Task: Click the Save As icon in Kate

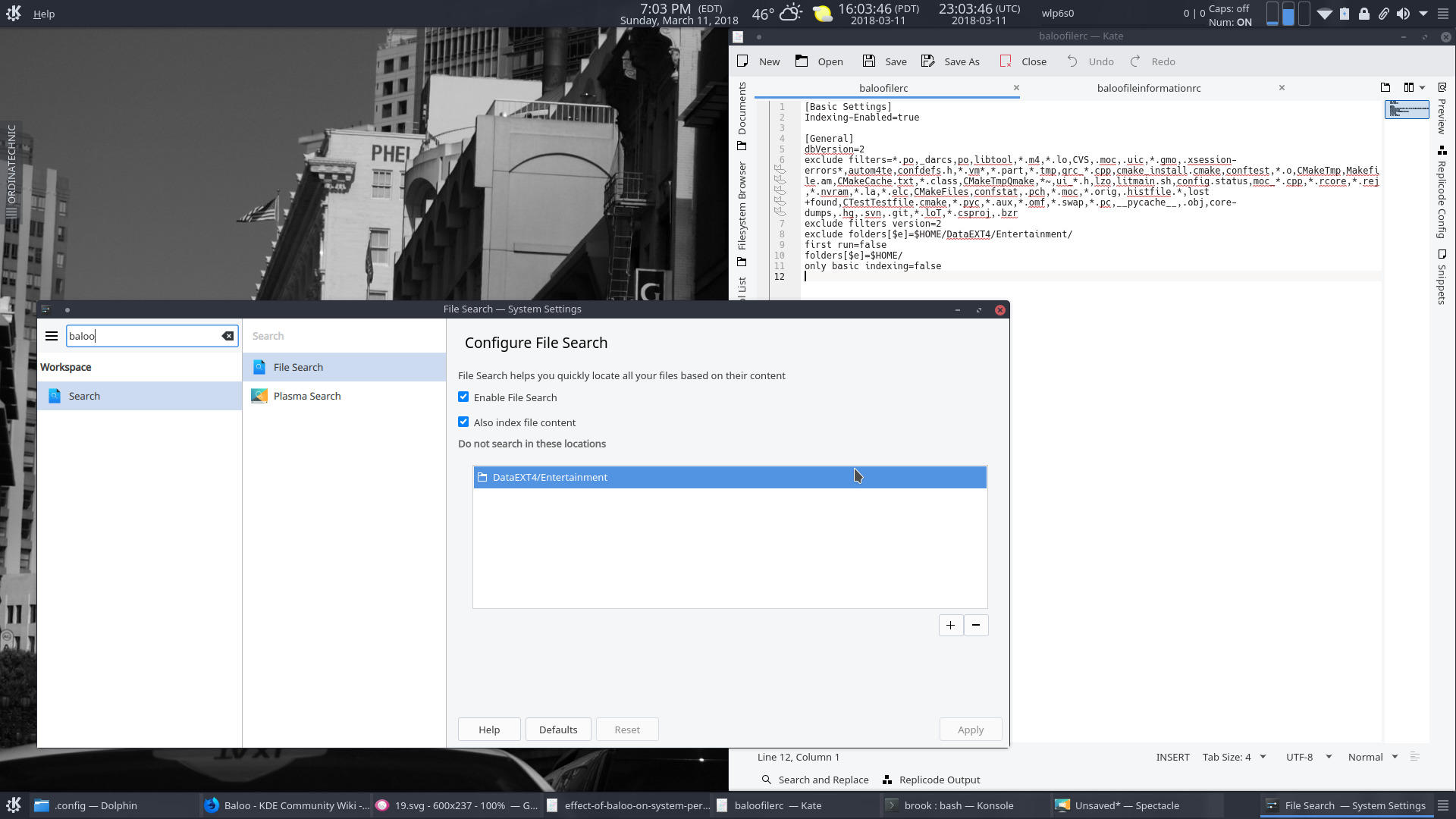Action: point(928,61)
